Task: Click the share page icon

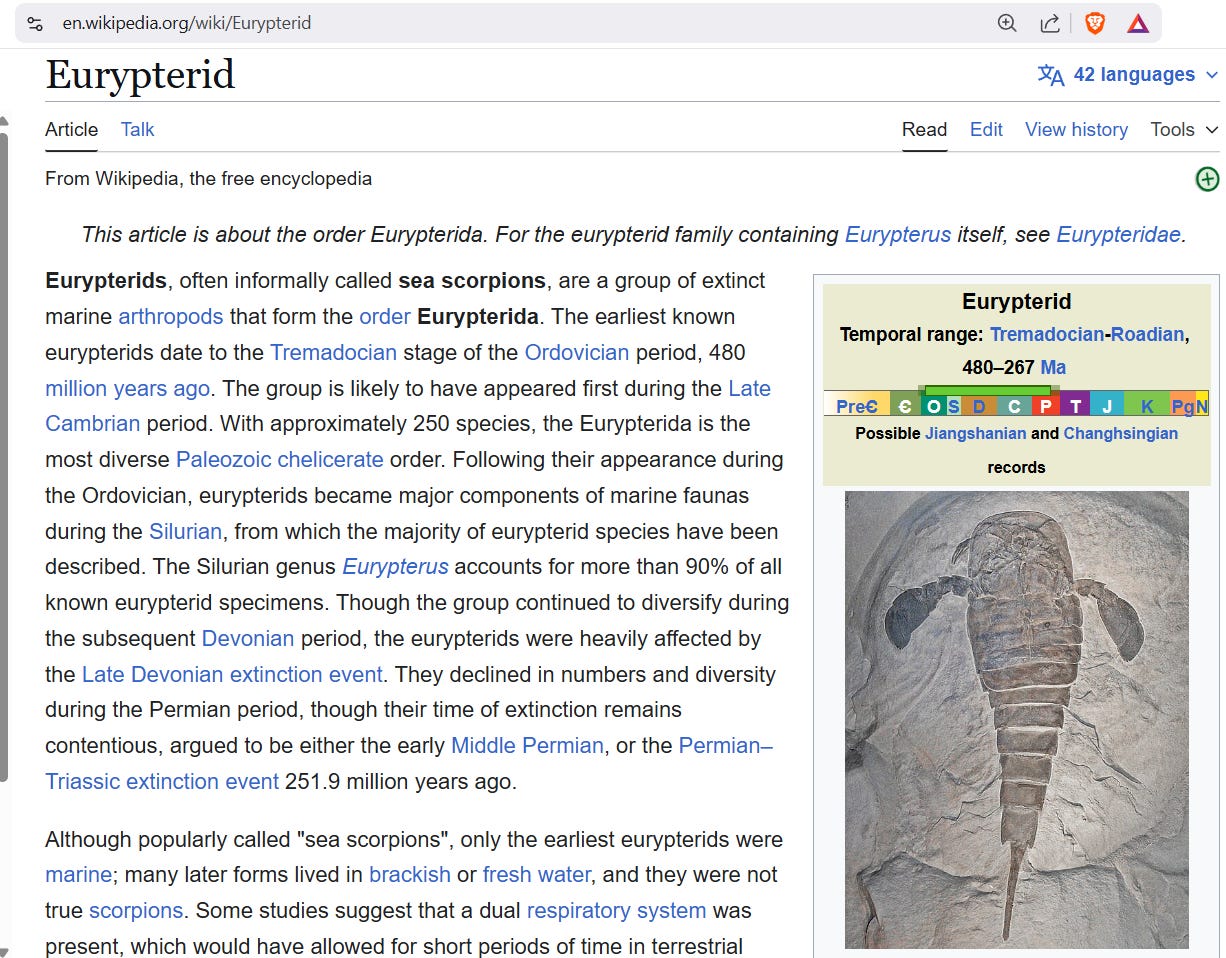Action: point(1050,23)
